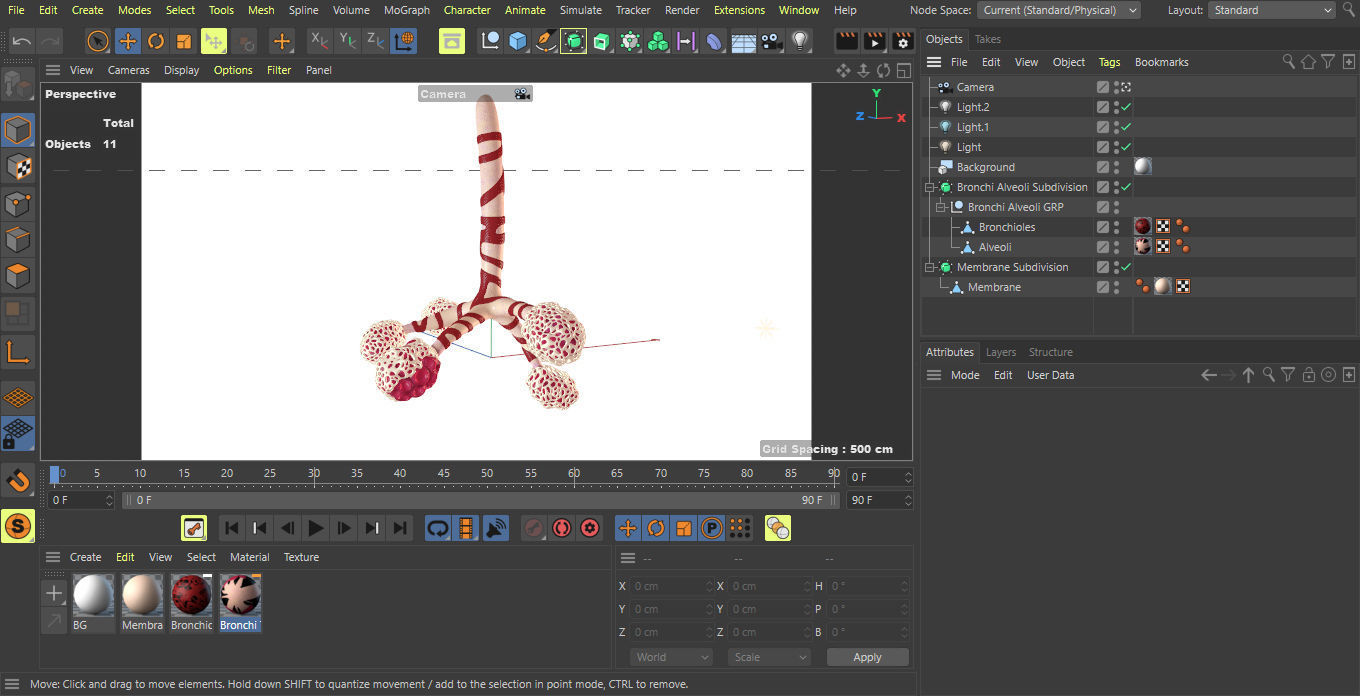This screenshot has height=696, width=1360.
Task: Switch to Edges mode
Action: pos(18,240)
